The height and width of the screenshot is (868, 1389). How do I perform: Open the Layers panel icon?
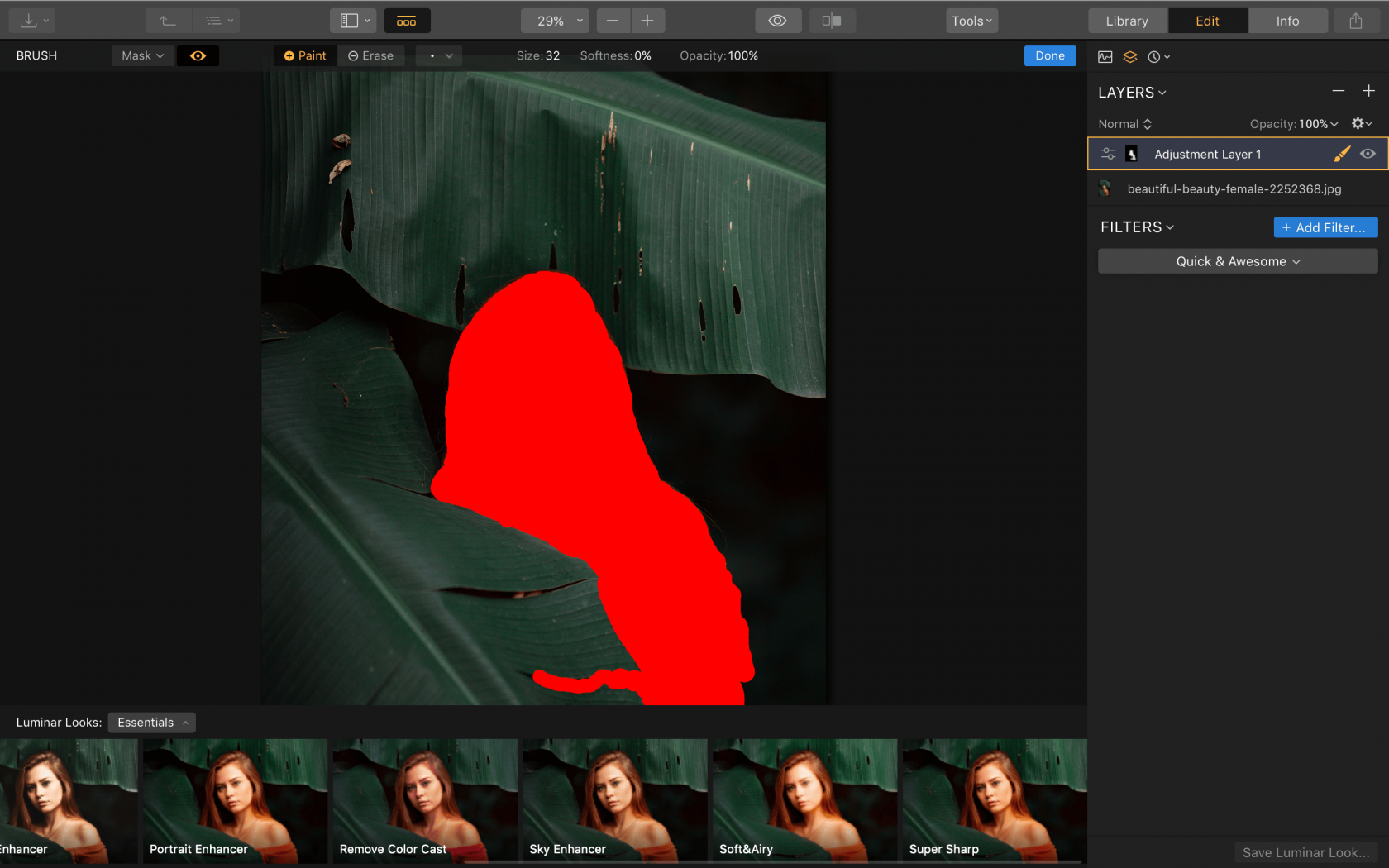click(1130, 56)
